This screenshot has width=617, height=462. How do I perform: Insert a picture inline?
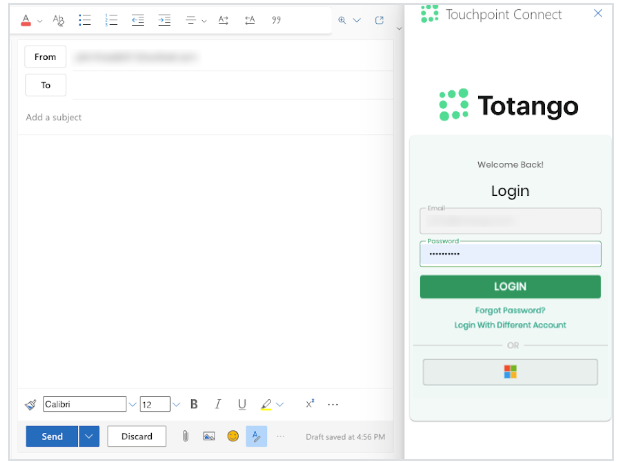click(209, 436)
